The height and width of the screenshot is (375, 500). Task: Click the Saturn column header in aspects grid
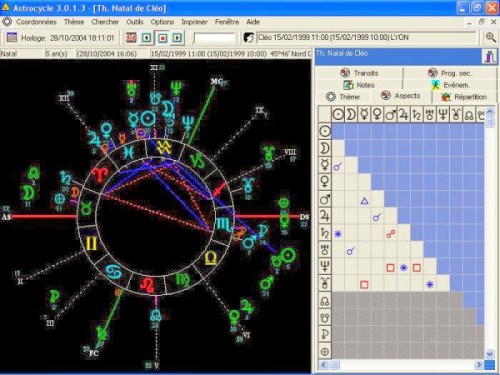(417, 115)
